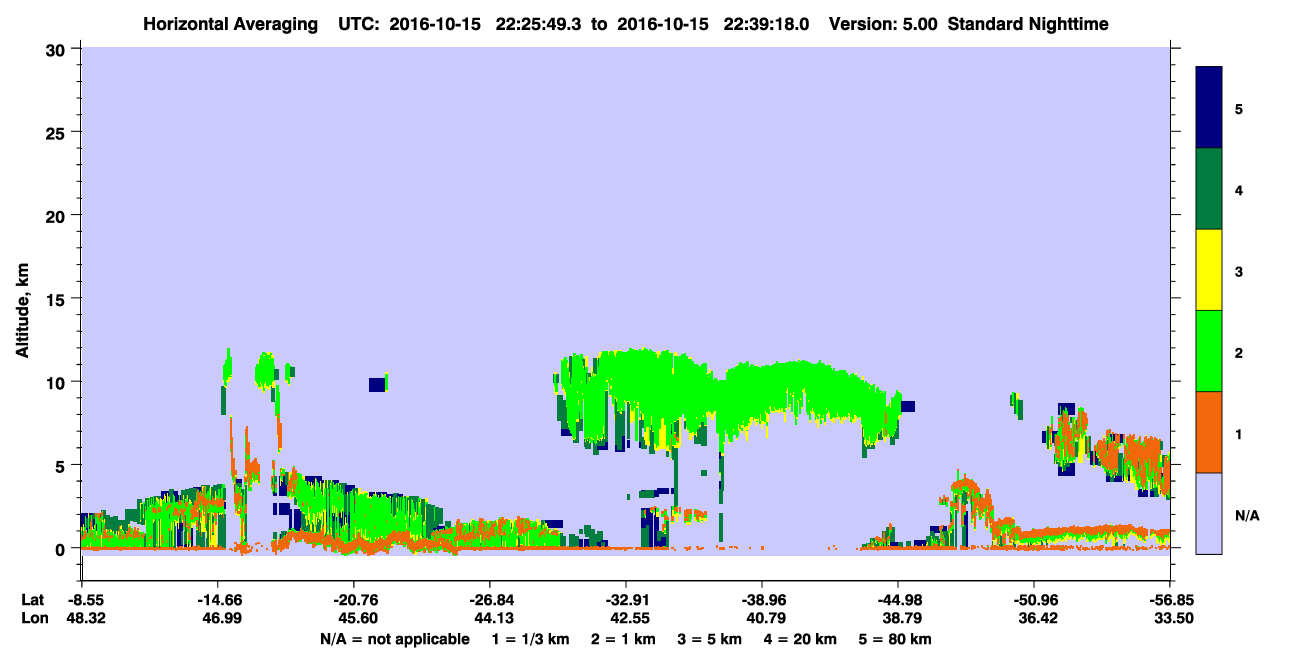Click the isolated dark blue square near 10 km
Viewport: 1300px width, 667px height.
point(377,385)
